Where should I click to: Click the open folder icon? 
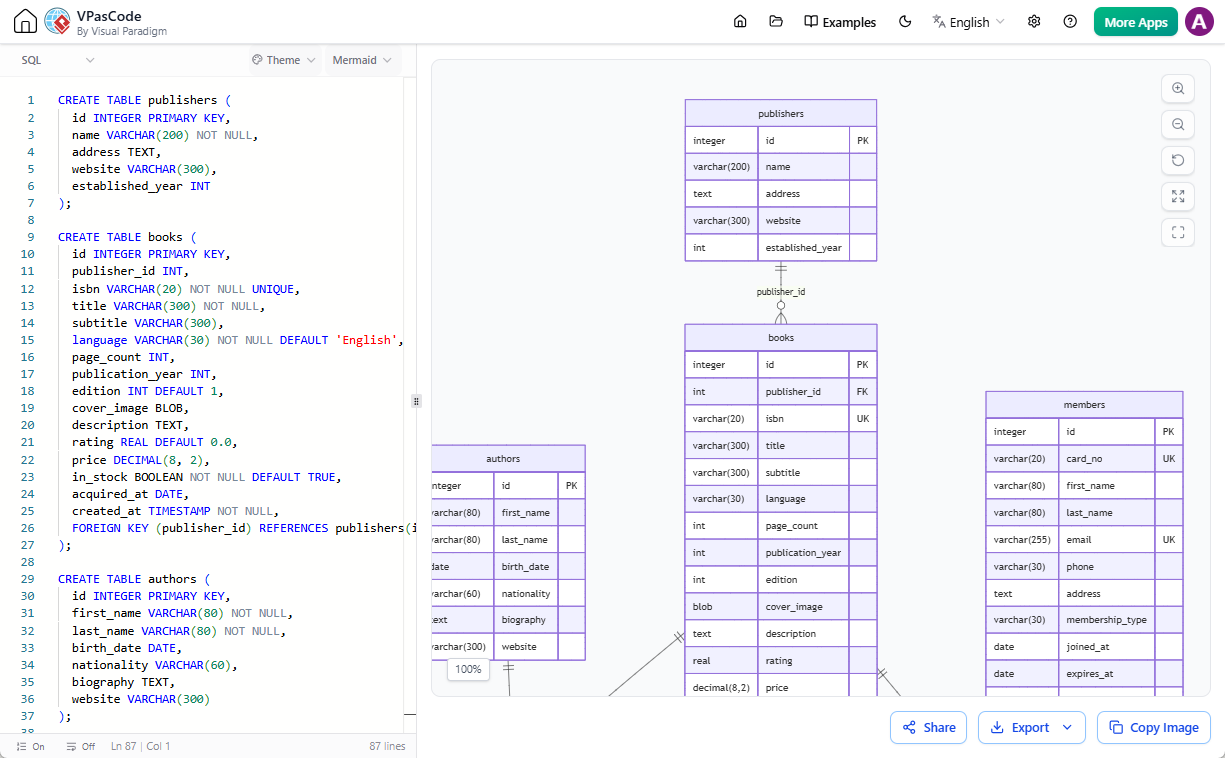pyautogui.click(x=776, y=22)
